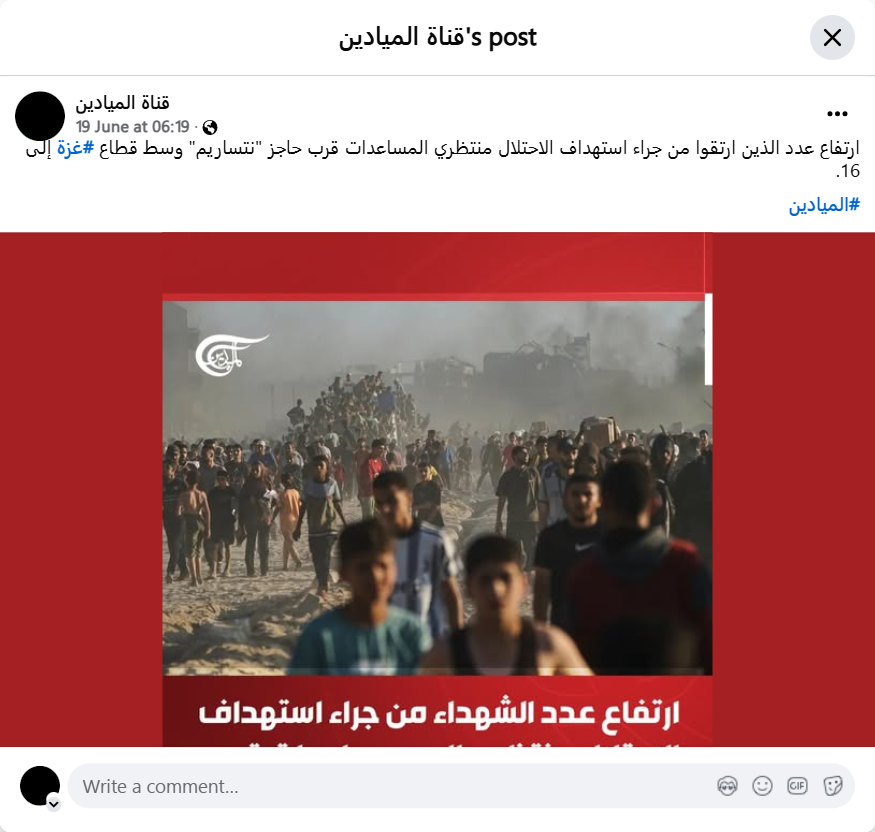
Task: Click the dialog title قناة الميادين's post
Action: pos(438,38)
